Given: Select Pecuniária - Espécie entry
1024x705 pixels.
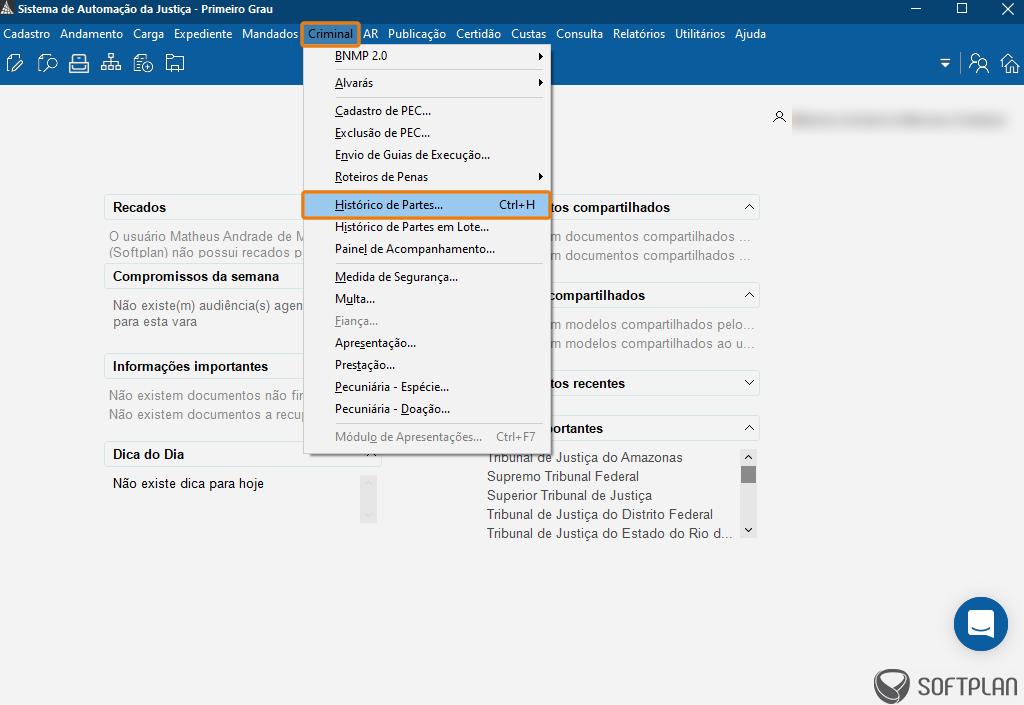Looking at the screenshot, I should pyautogui.click(x=428, y=387).
